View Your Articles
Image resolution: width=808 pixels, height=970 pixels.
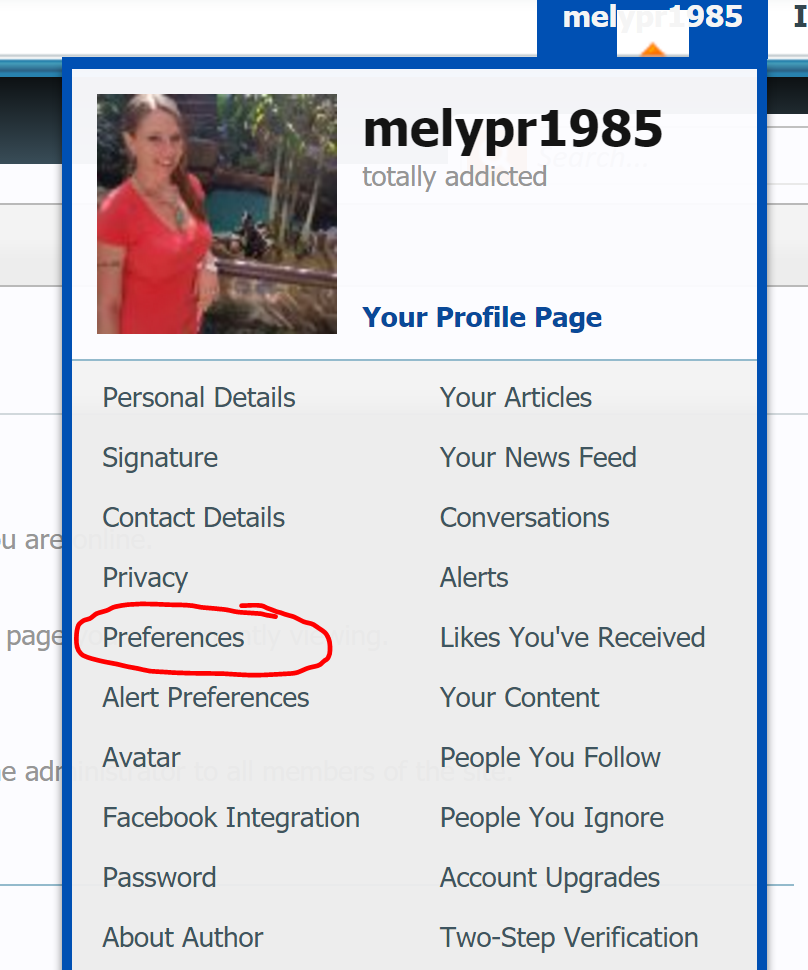515,397
